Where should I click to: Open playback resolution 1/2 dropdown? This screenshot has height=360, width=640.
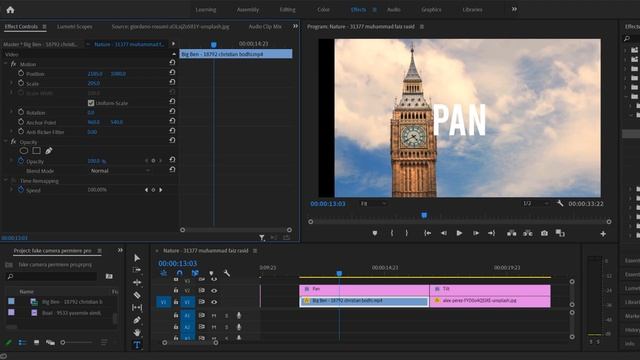click(x=535, y=203)
